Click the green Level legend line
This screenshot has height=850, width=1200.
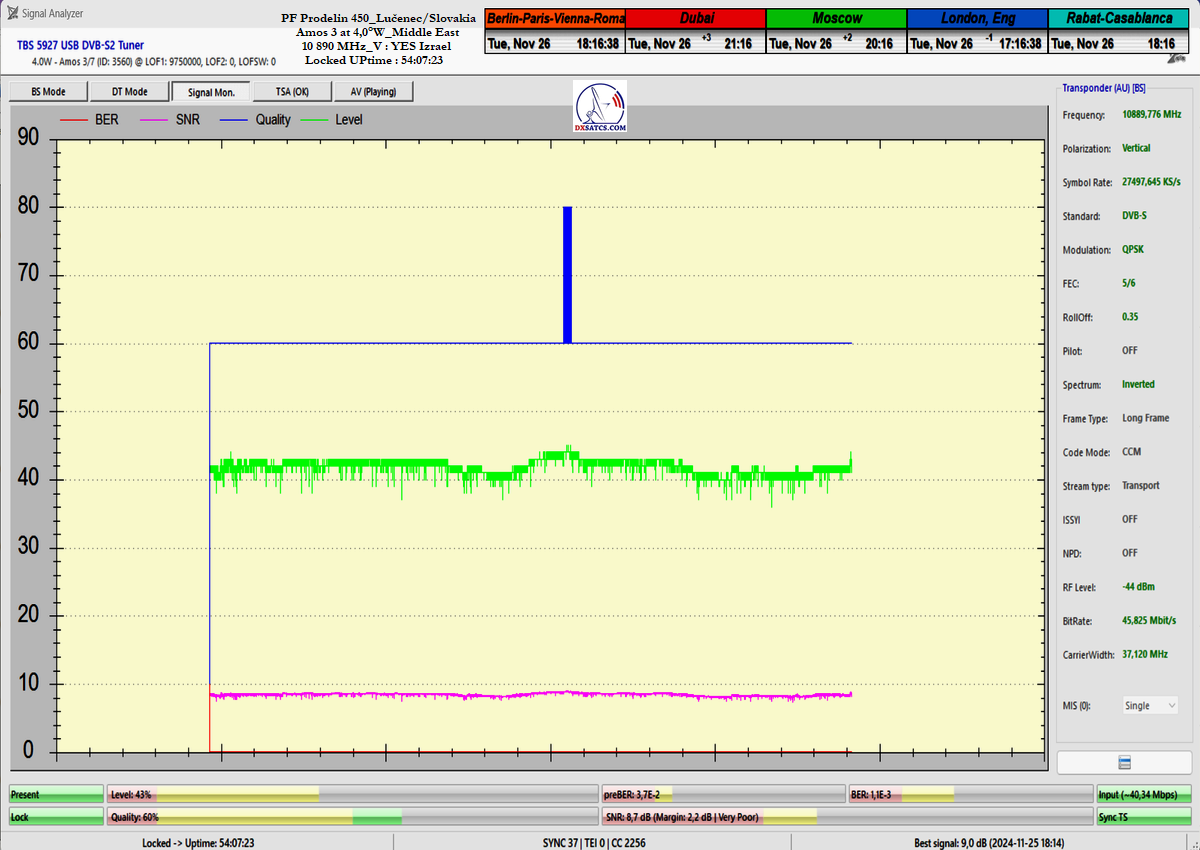[x=316, y=120]
